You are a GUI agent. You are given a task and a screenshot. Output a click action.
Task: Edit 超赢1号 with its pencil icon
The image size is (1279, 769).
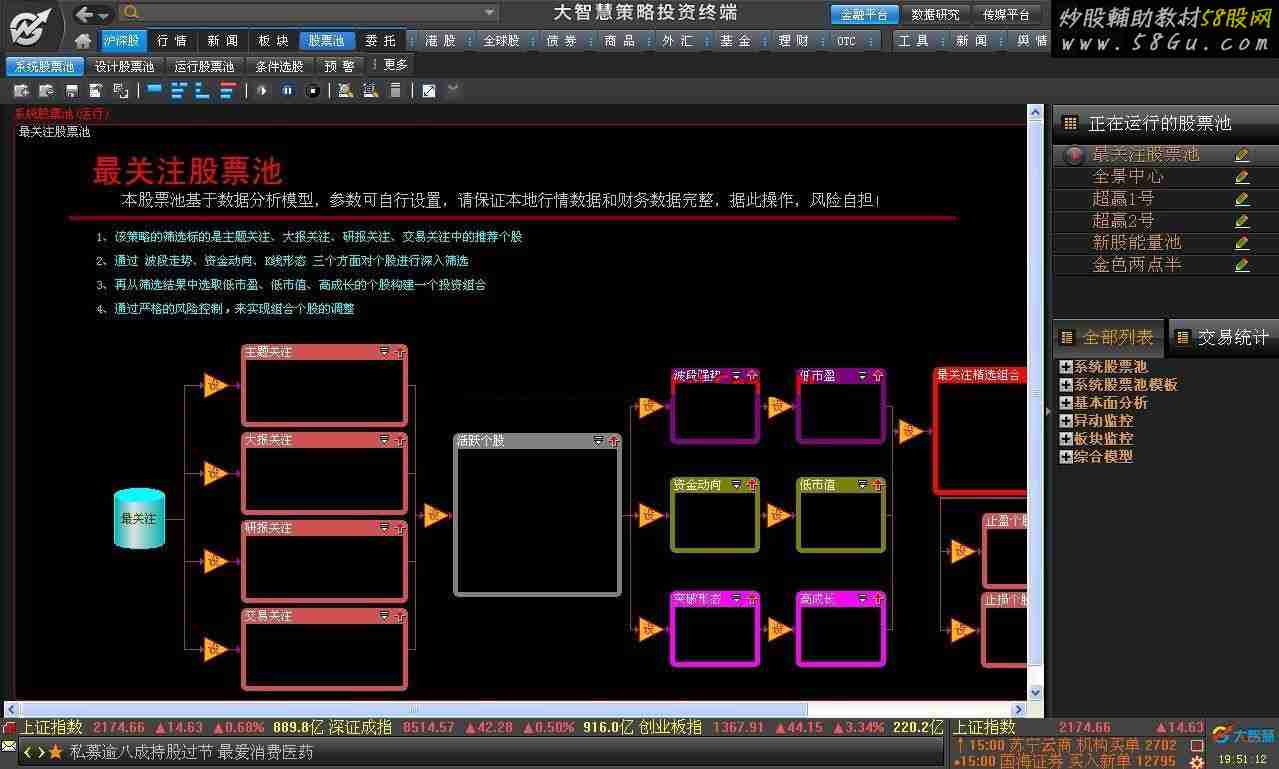[x=1242, y=199]
